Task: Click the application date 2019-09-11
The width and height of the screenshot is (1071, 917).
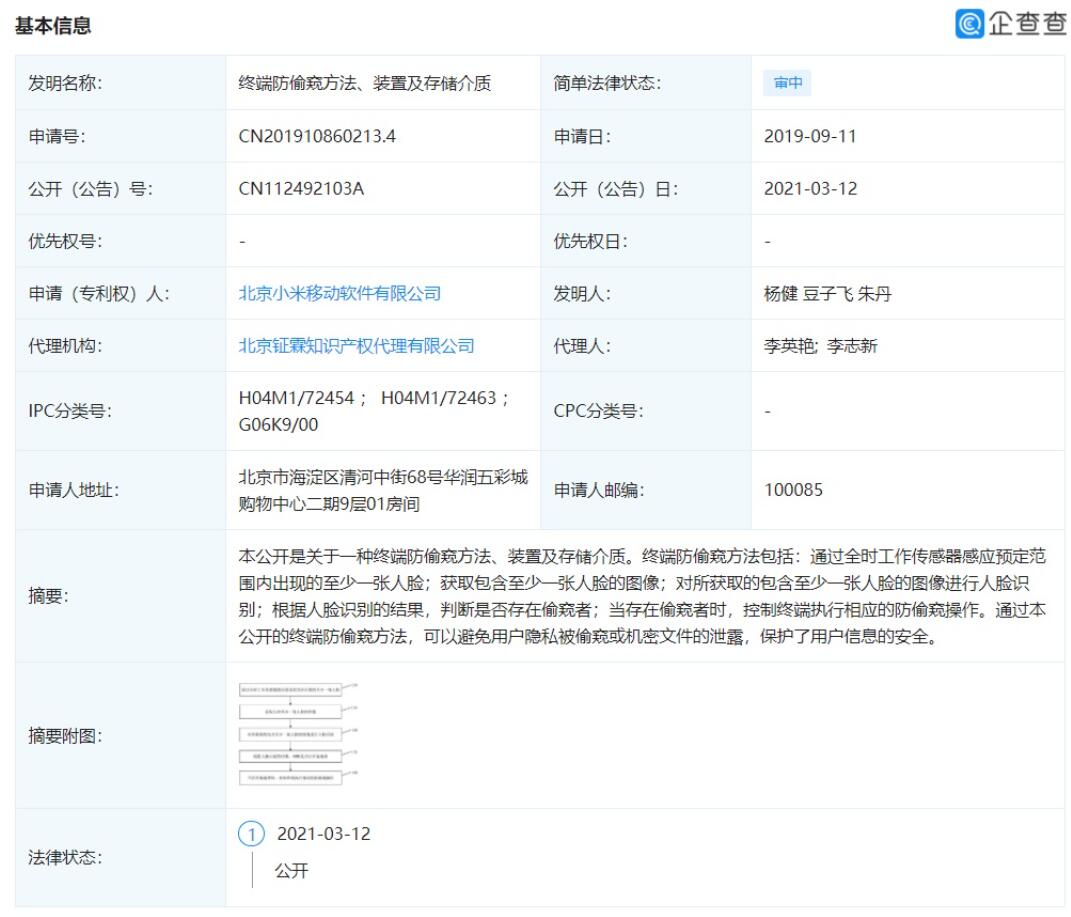Action: 809,137
